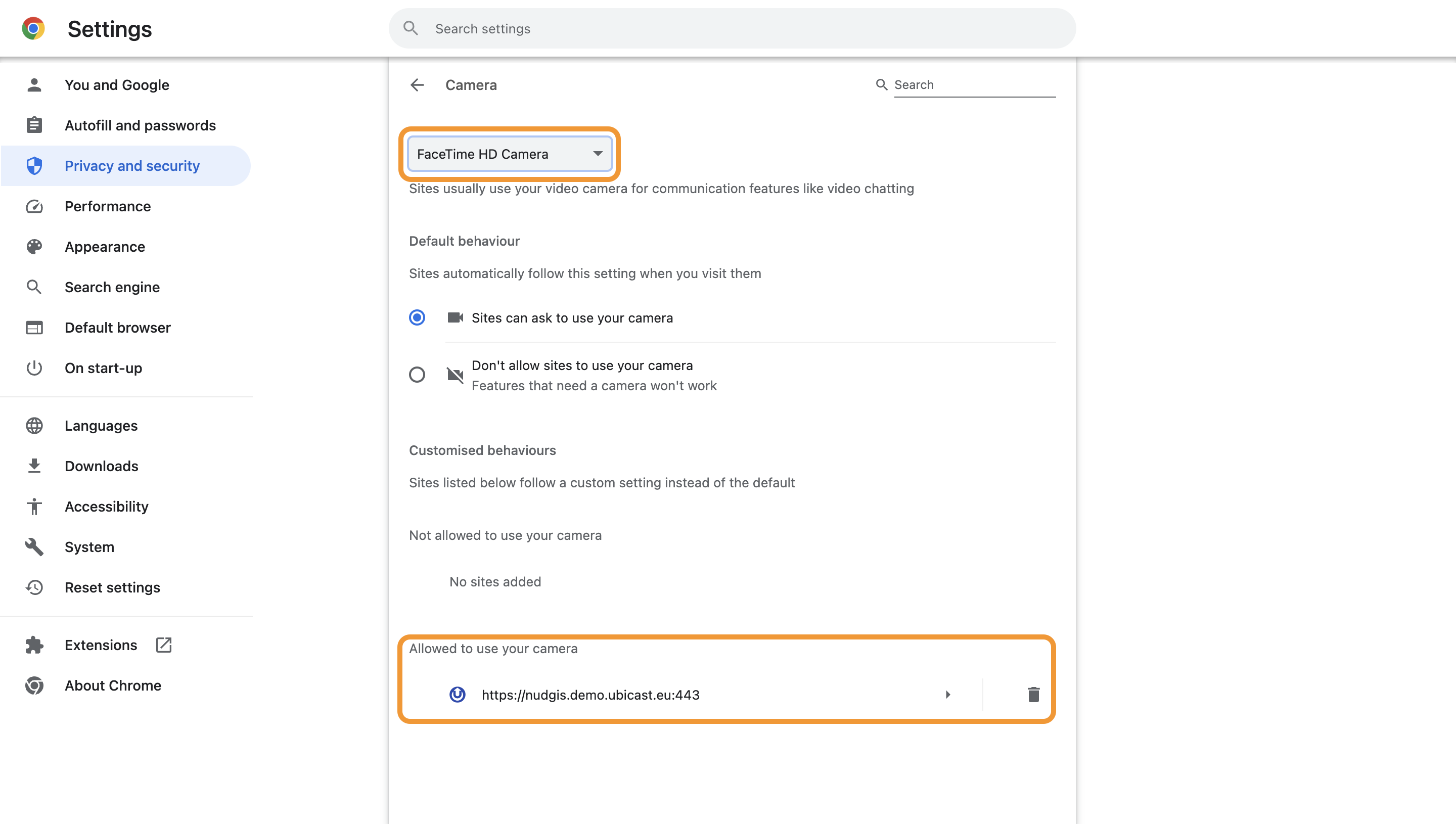Select the Sites can ask to use camera radio
Viewport: 1456px width, 824px height.
click(417, 317)
